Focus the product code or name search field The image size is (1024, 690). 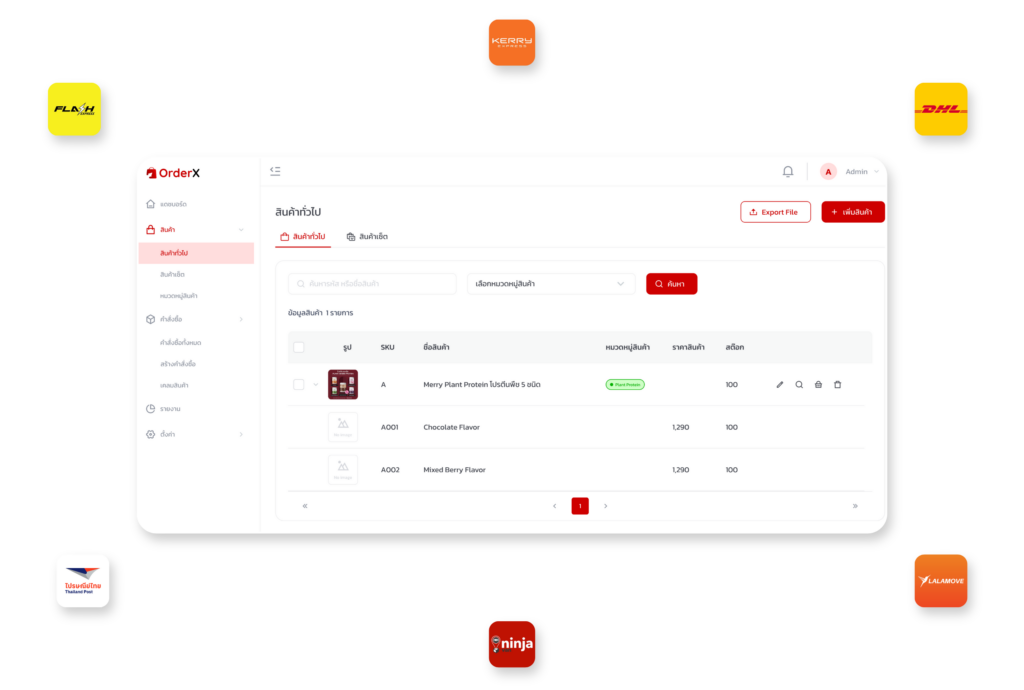point(372,284)
